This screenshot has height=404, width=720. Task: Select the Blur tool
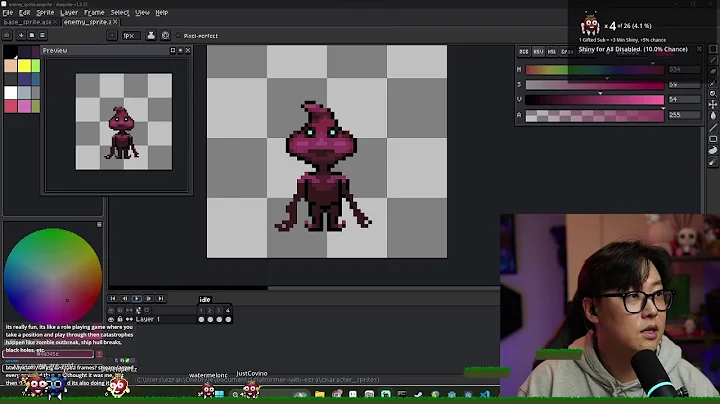(x=713, y=162)
